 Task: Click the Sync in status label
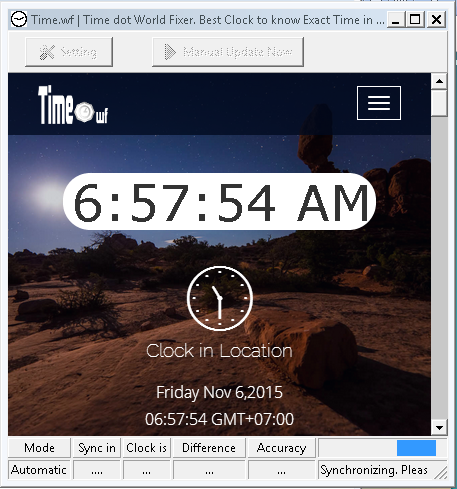97,448
